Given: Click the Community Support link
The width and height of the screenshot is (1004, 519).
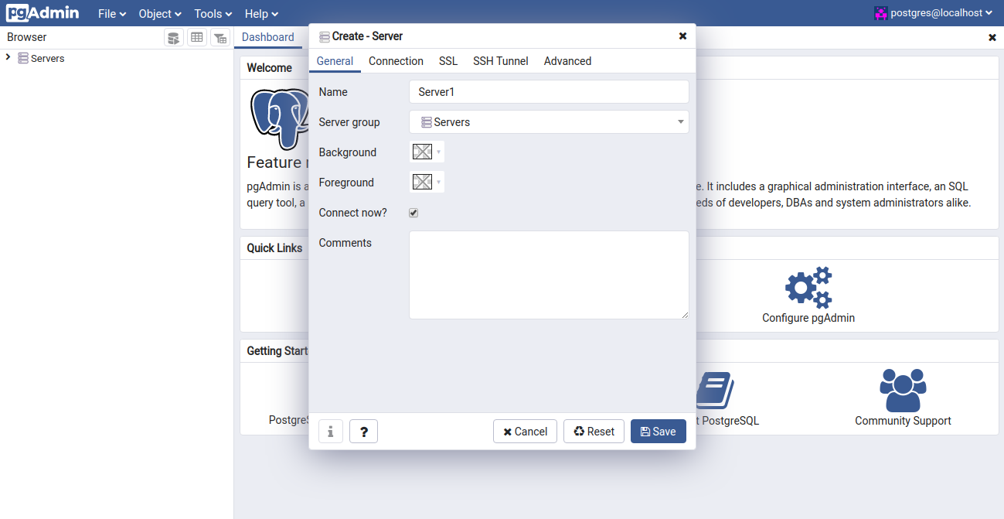Looking at the screenshot, I should pos(903,421).
